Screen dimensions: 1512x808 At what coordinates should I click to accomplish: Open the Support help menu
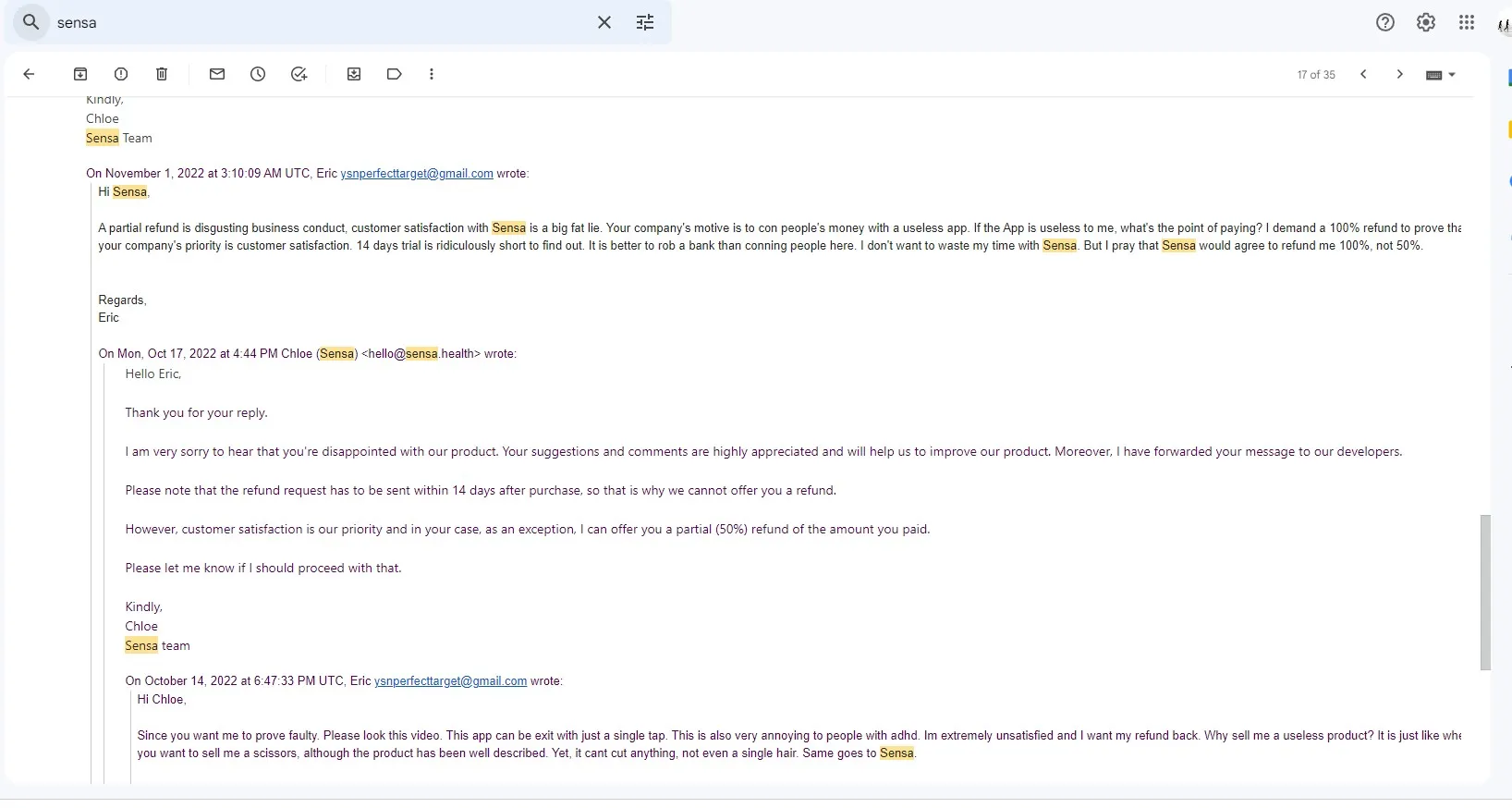(1384, 22)
